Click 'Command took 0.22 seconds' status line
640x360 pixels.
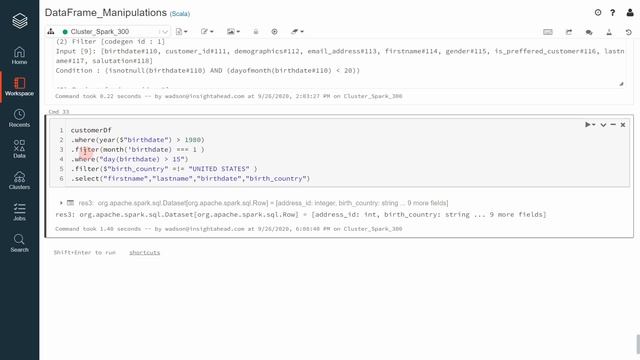[229, 96]
